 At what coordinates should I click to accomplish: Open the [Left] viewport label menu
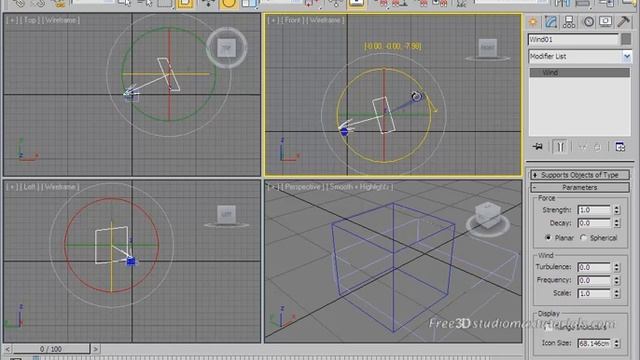click(29, 187)
